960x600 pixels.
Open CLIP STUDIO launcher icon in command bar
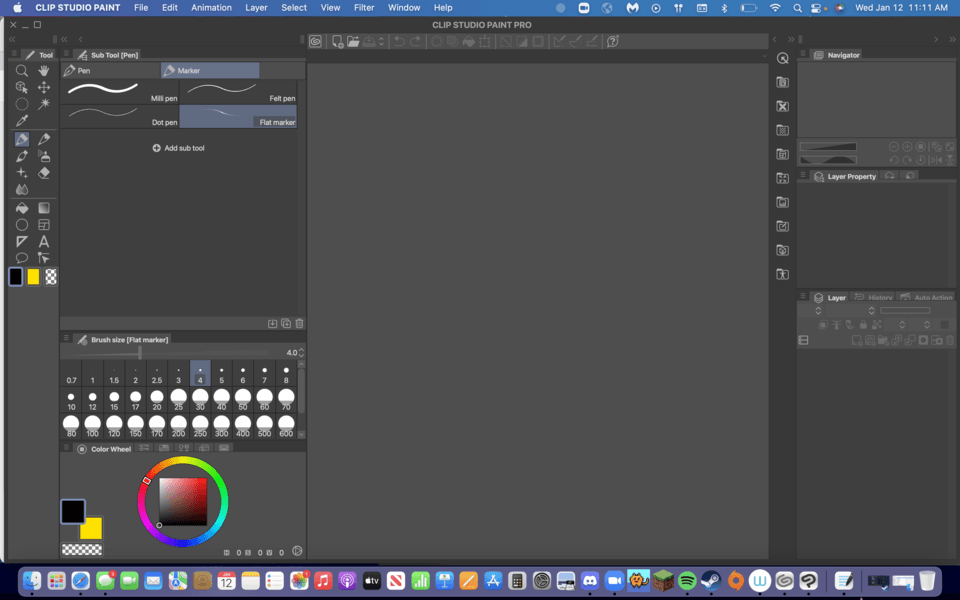(315, 42)
